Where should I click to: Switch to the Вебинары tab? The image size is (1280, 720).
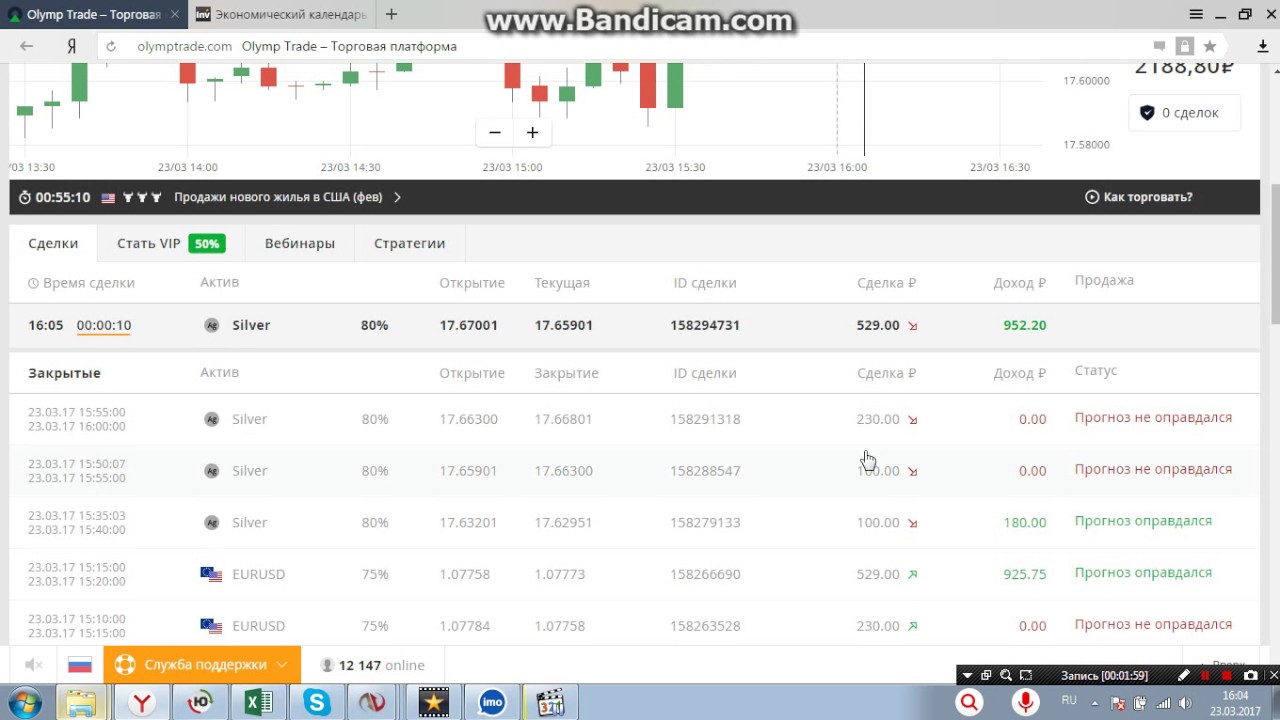tap(300, 243)
